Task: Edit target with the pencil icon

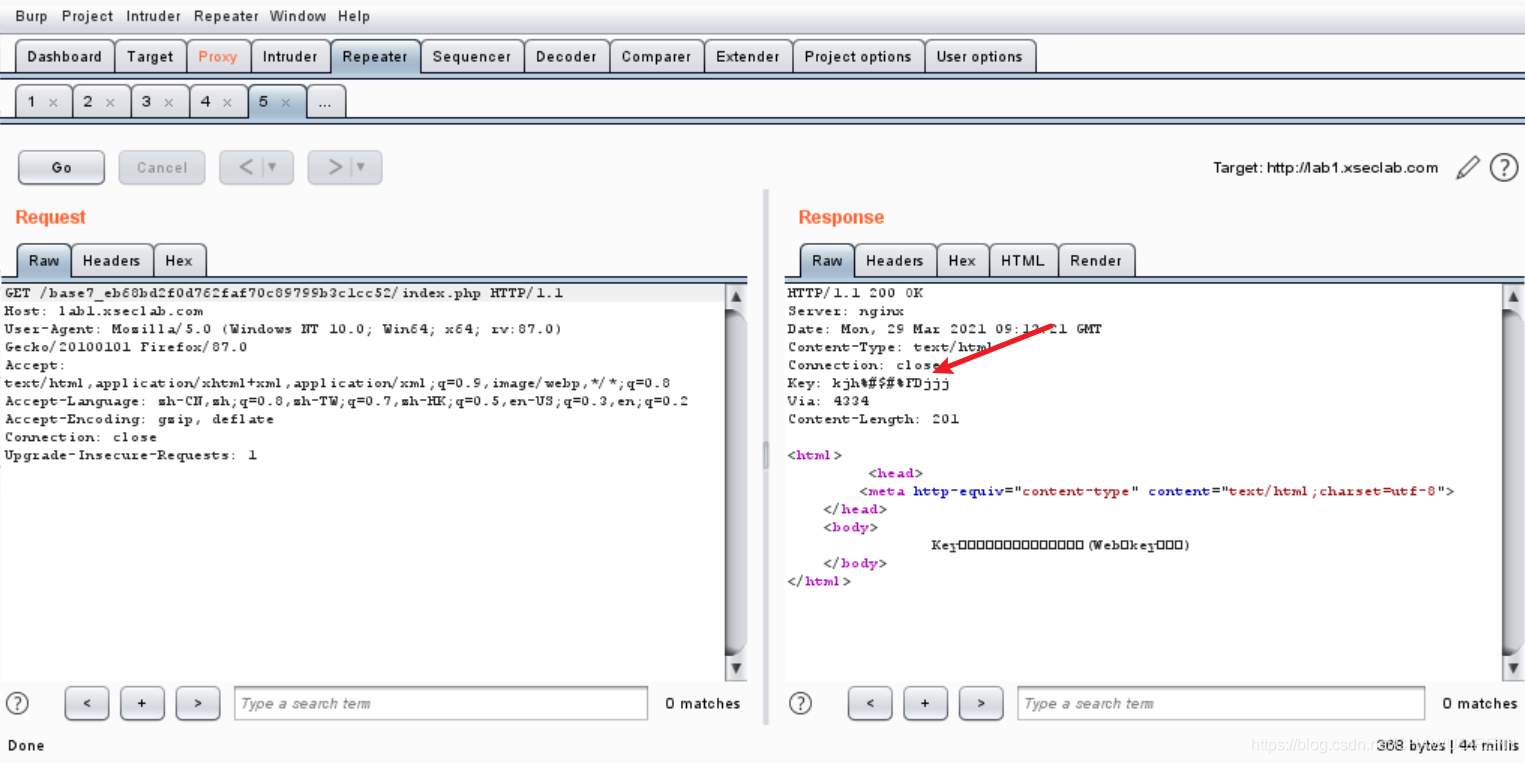Action: (1467, 168)
